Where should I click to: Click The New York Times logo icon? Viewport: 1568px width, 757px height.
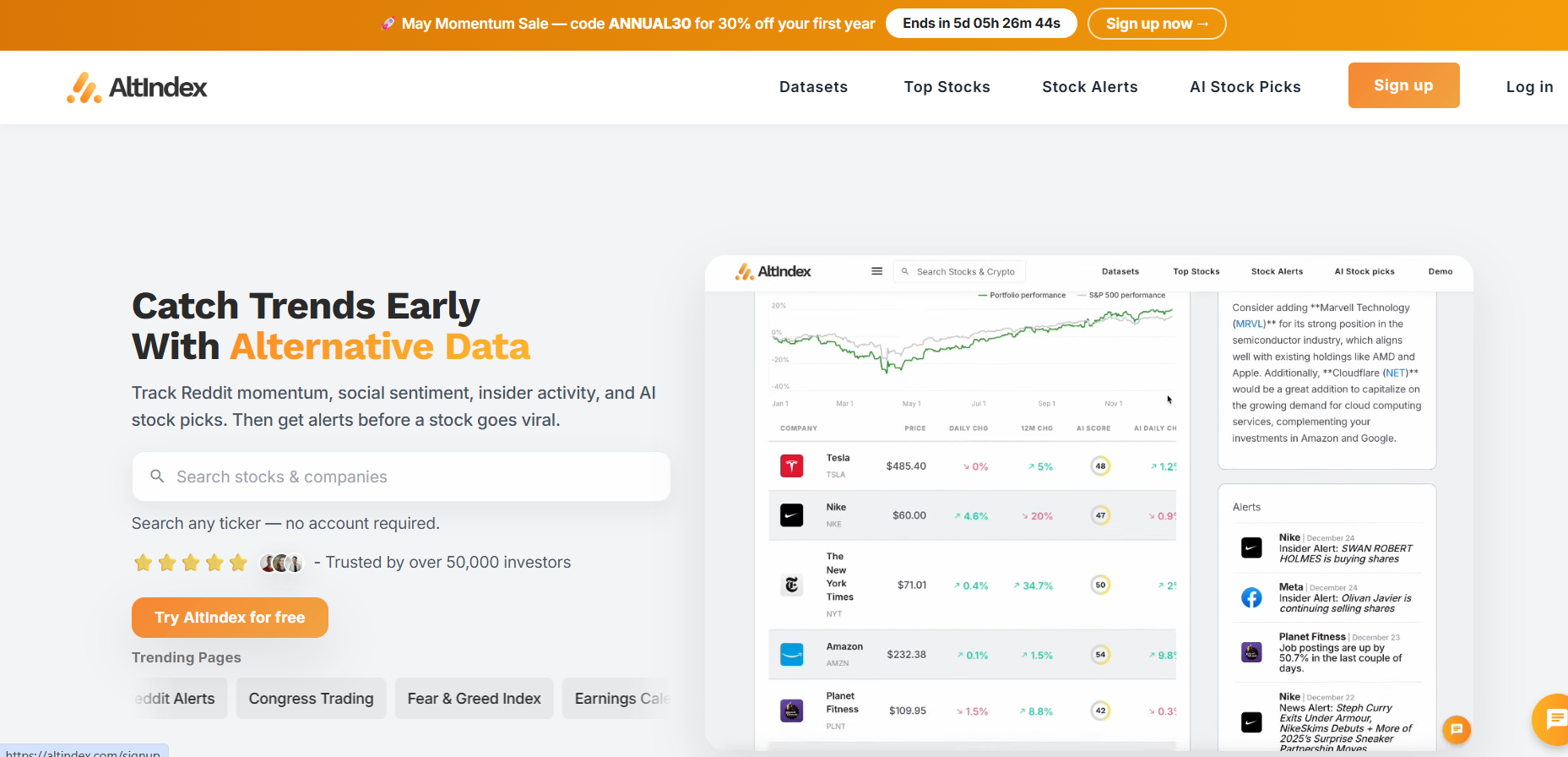coord(791,585)
